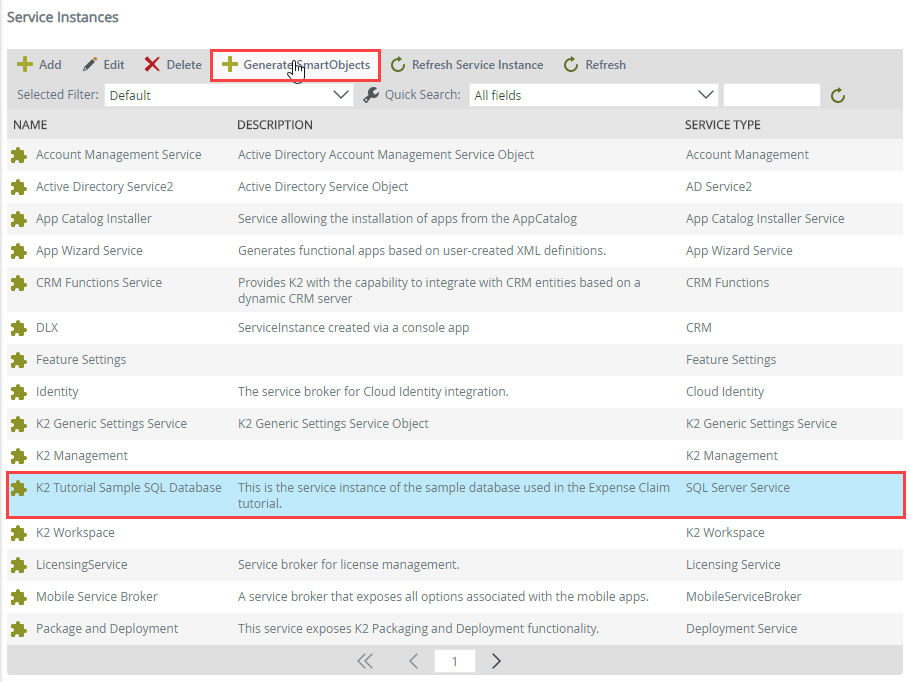Click Generate SmartObjects button
This screenshot has width=910, height=682.
[295, 65]
